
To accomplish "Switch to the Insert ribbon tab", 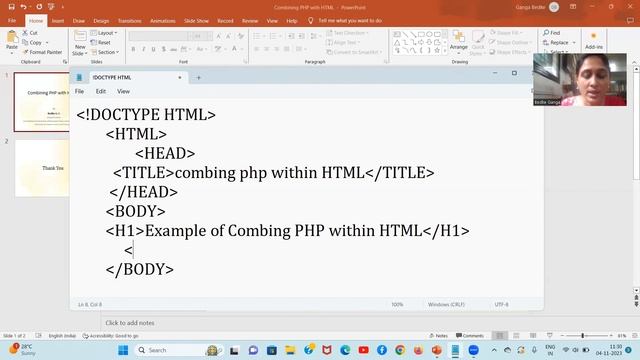I will (x=58, y=20).
